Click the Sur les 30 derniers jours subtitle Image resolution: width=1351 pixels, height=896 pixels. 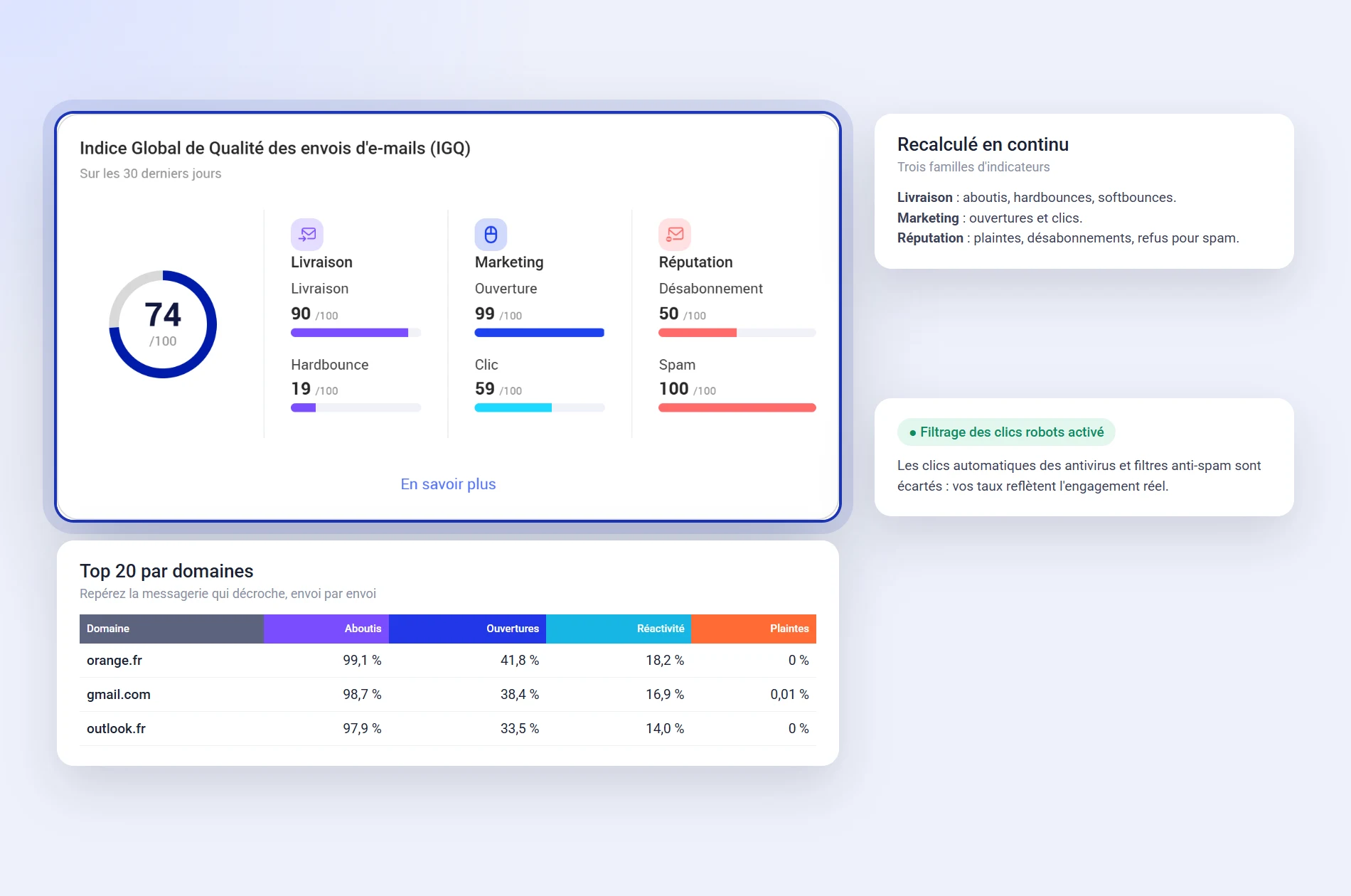[x=150, y=174]
